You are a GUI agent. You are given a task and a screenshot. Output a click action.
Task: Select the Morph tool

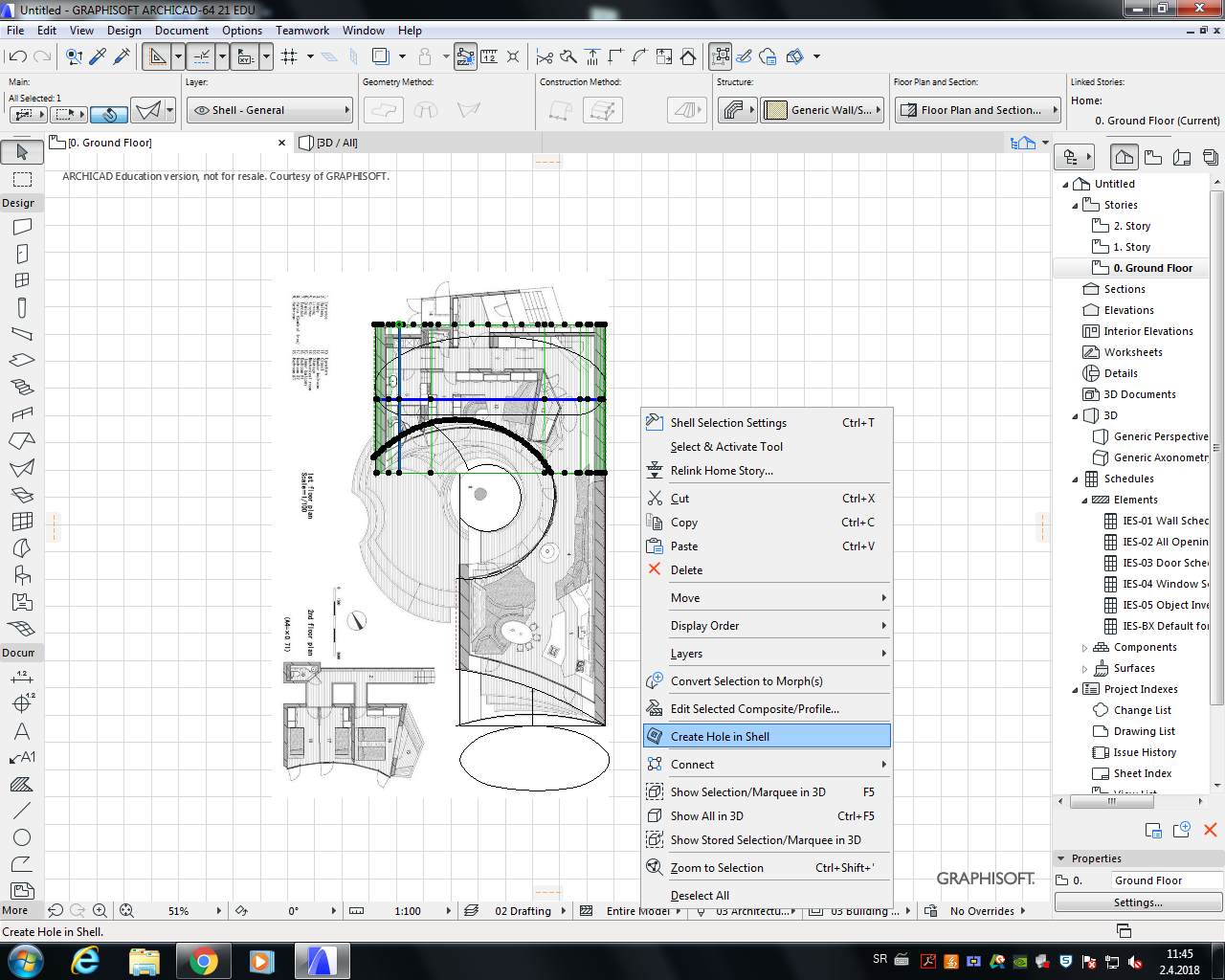(x=22, y=548)
